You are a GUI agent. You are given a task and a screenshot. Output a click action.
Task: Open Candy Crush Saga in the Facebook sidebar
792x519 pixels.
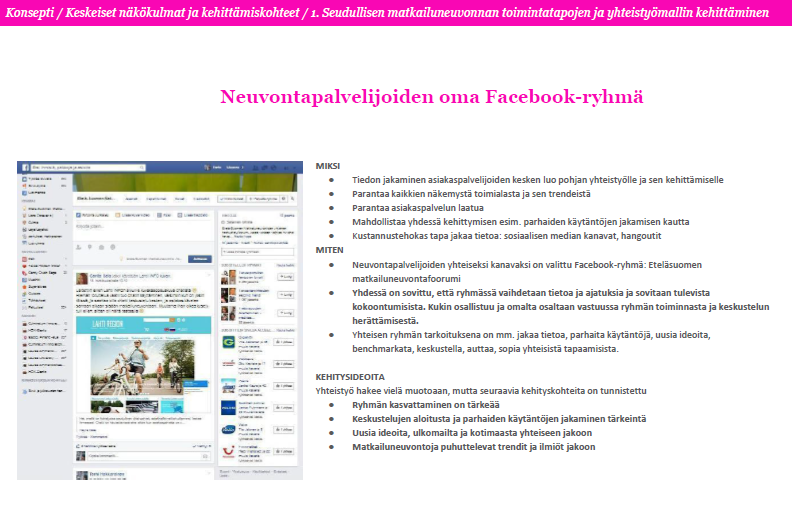point(42,273)
